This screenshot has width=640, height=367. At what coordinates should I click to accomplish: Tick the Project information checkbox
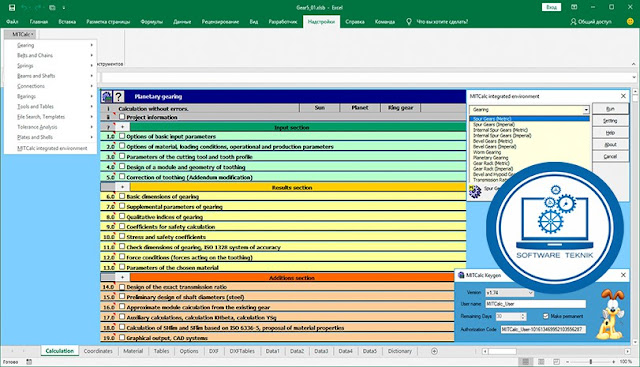pos(122,117)
